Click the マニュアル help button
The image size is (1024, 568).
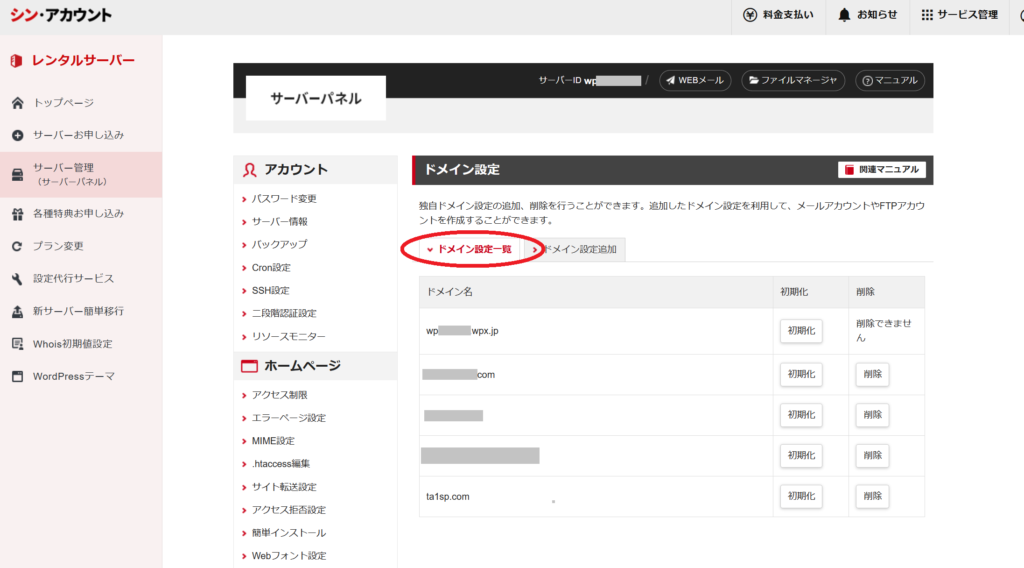890,80
